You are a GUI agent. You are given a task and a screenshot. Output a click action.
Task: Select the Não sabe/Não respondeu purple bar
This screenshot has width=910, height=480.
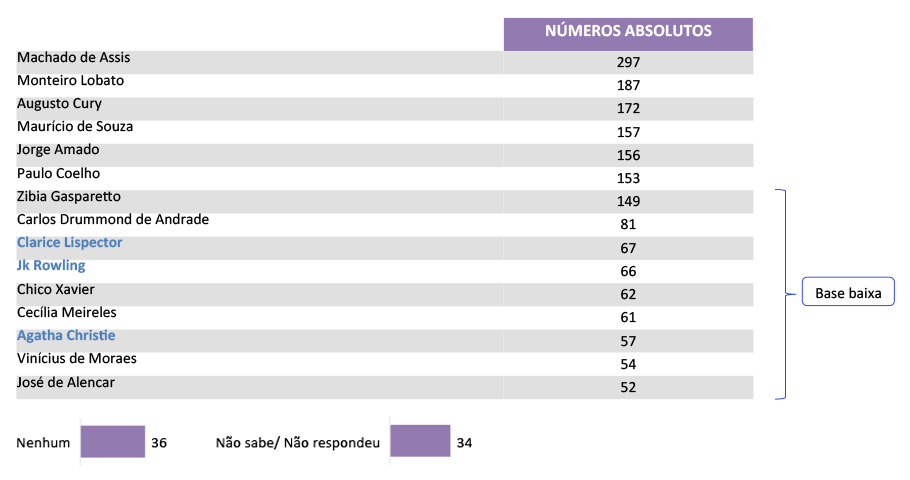pos(420,442)
